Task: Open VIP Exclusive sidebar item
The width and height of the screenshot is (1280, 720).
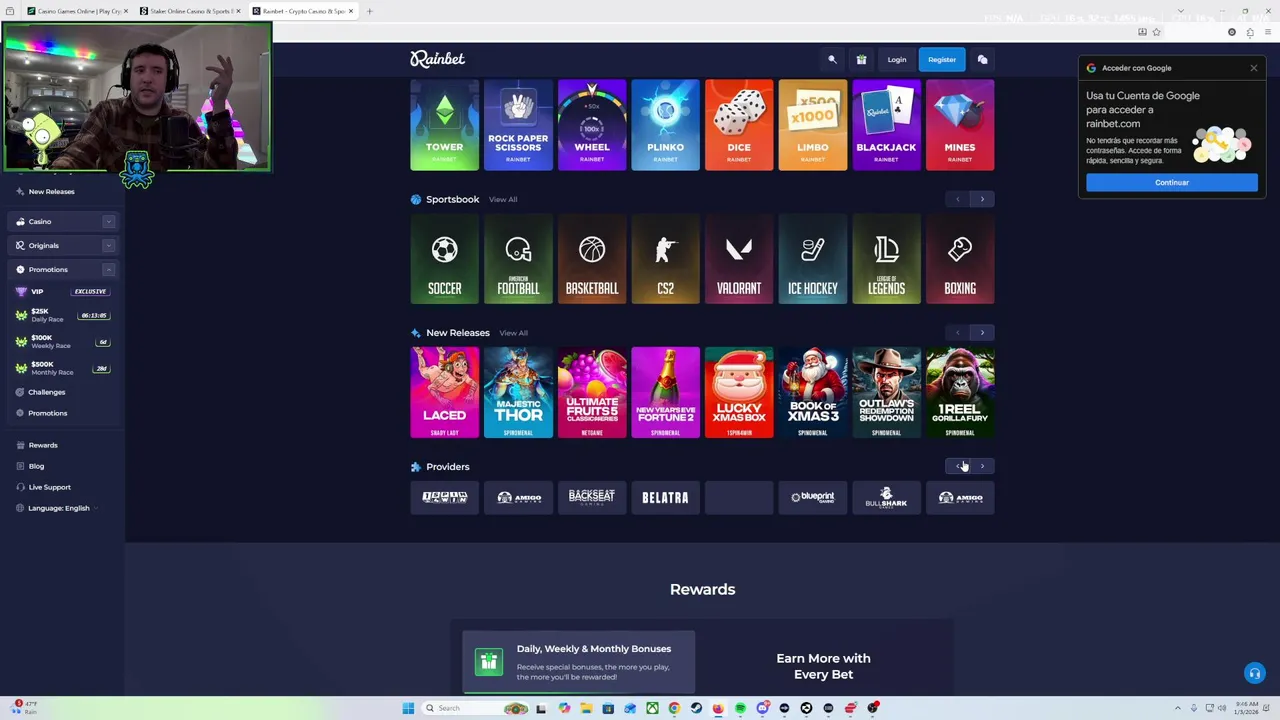Action: tap(62, 291)
